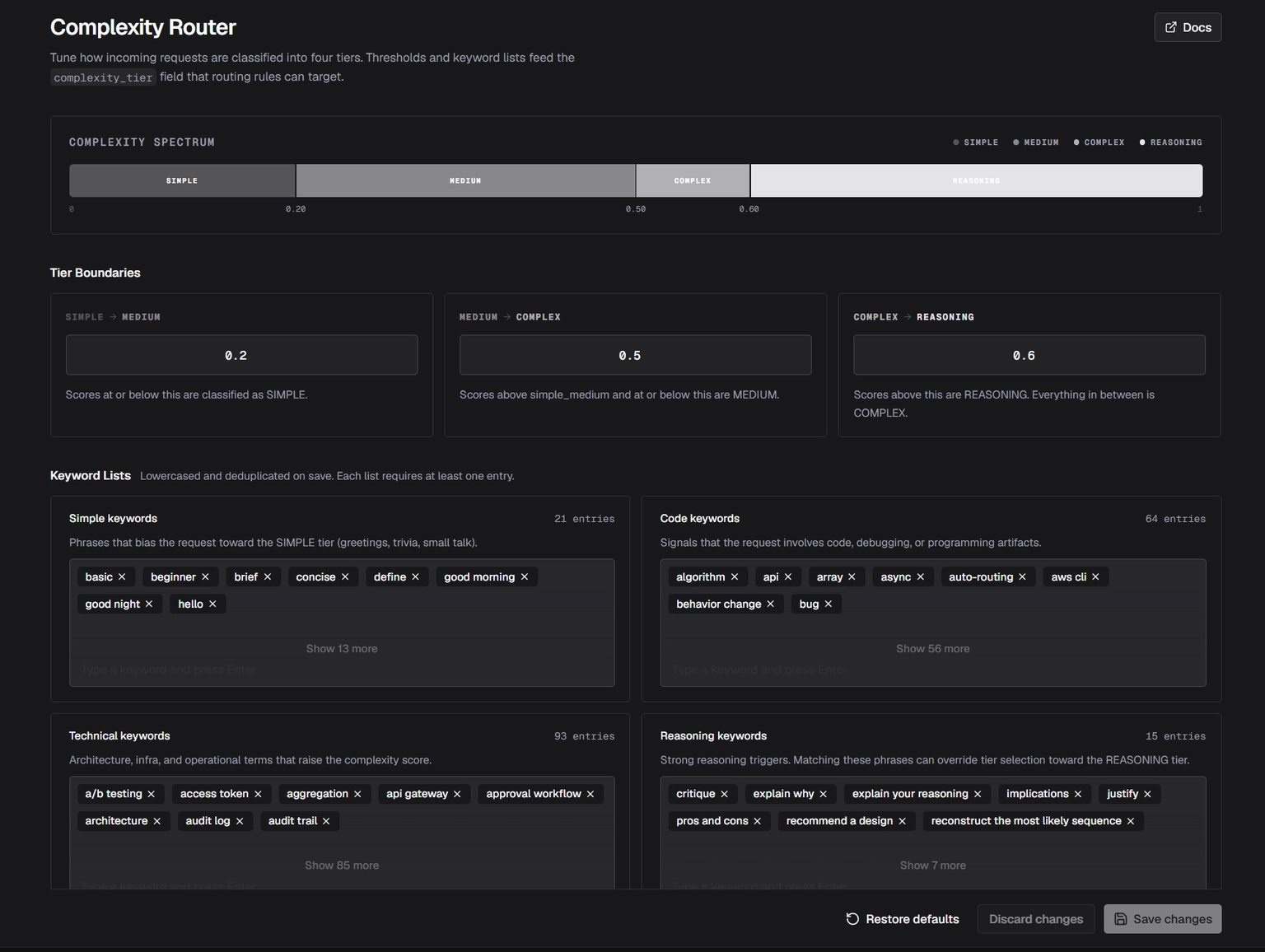Screen dimensions: 1265x952
Task: Delete 'good morning' from simple keywords
Action: (x=525, y=577)
